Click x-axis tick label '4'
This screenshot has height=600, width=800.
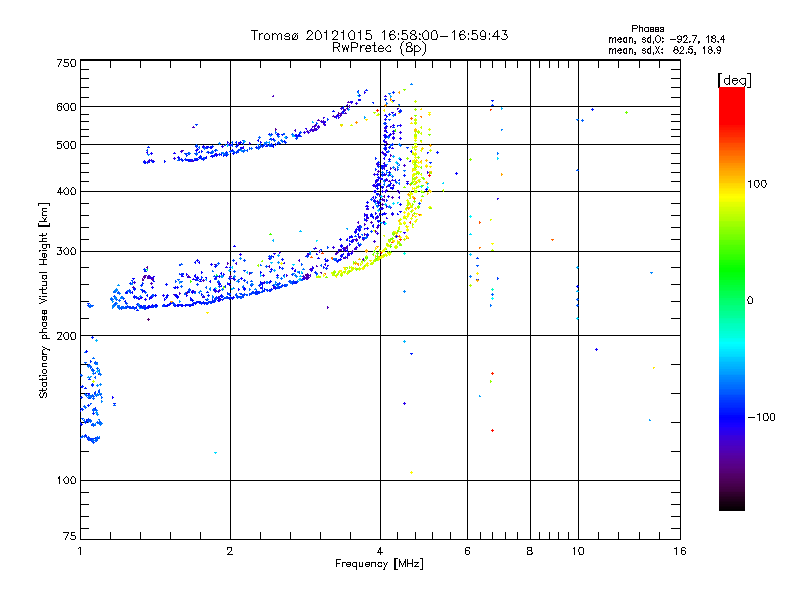click(x=380, y=551)
